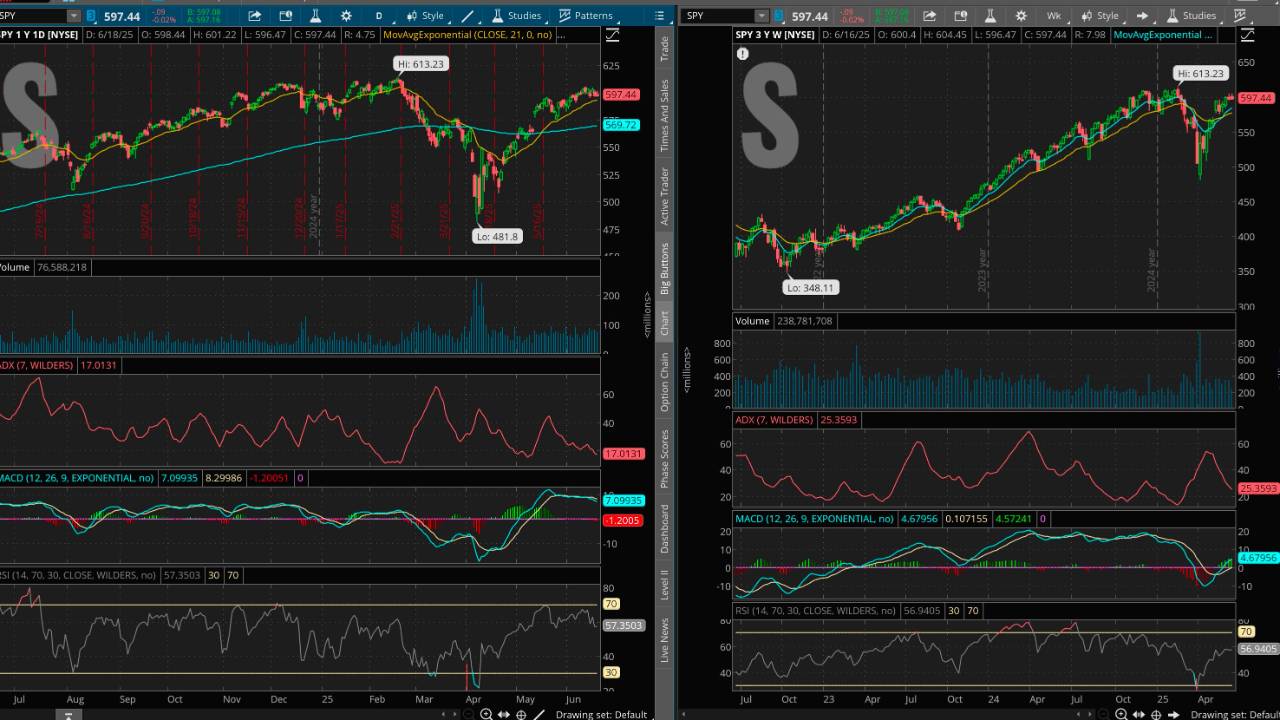Click MovAvgExponential study label on right chart

(1163, 35)
